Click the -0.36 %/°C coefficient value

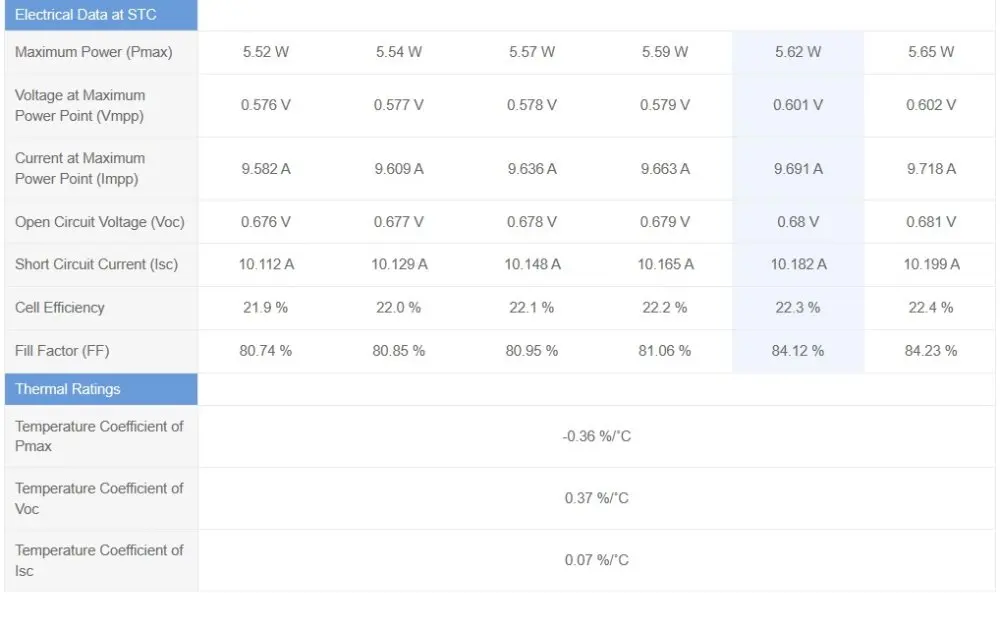[596, 436]
